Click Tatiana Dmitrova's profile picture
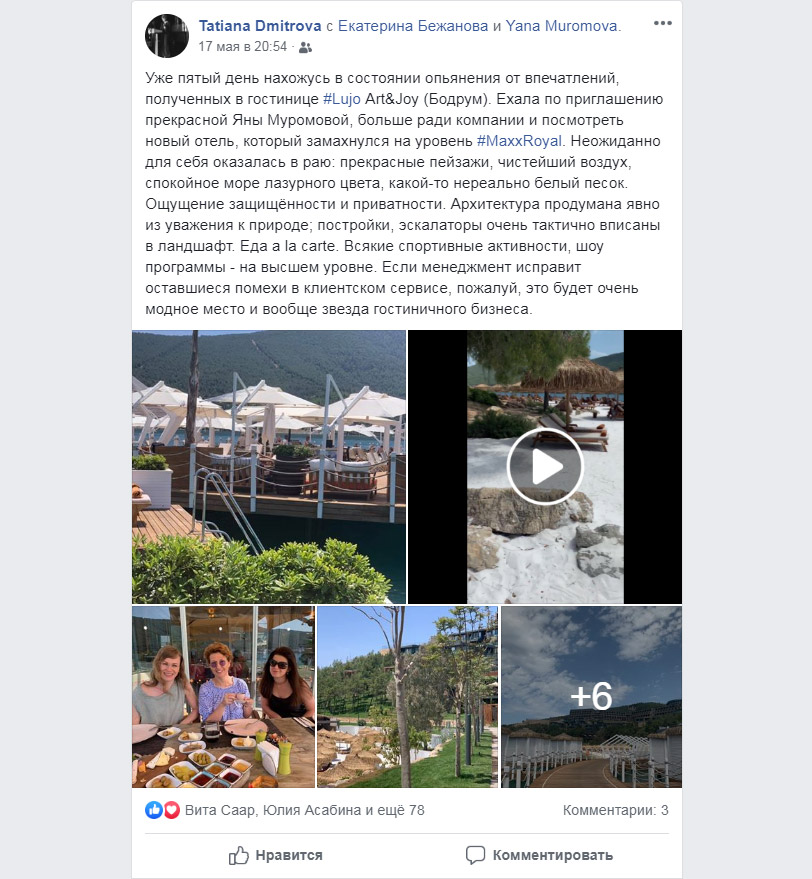The image size is (812, 879). [167, 36]
